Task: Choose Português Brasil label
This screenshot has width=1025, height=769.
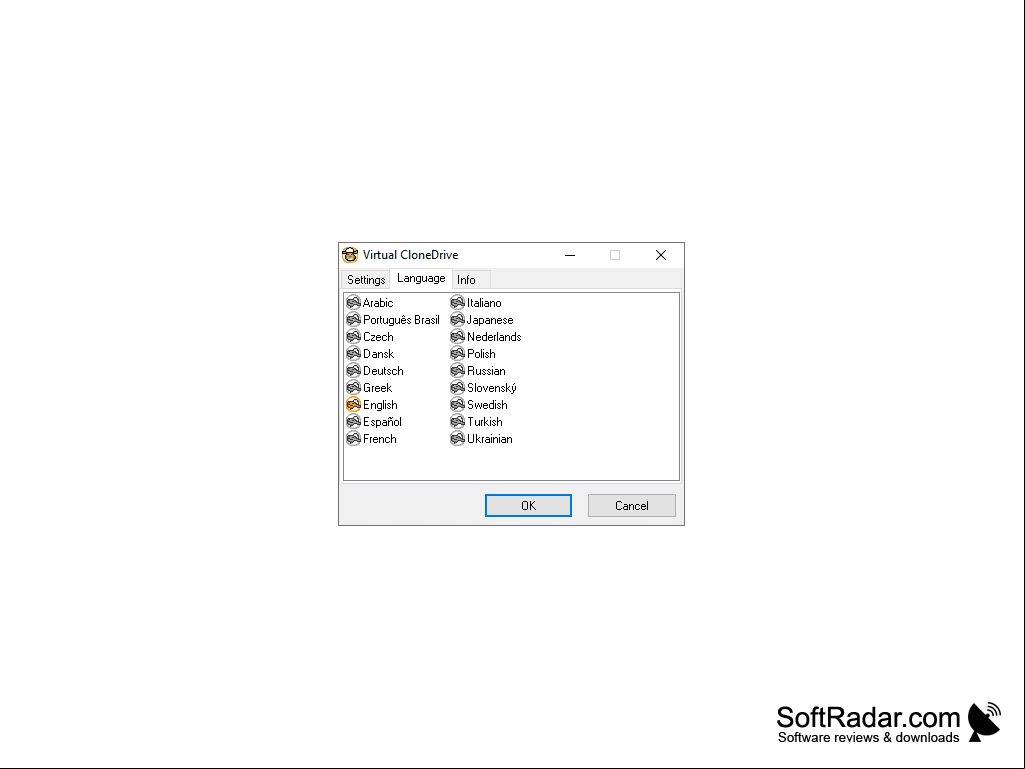Action: (x=401, y=320)
